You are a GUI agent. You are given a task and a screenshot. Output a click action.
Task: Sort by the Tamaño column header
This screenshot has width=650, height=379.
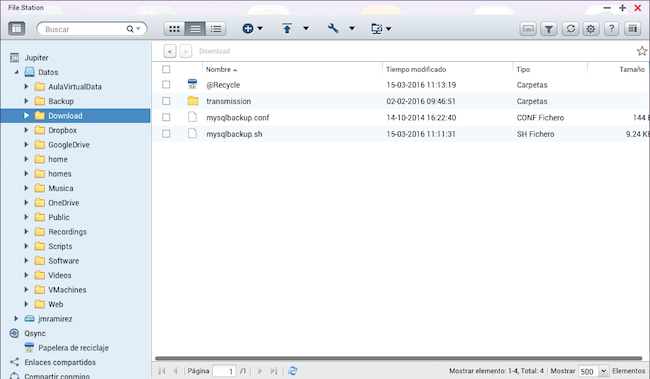point(632,69)
